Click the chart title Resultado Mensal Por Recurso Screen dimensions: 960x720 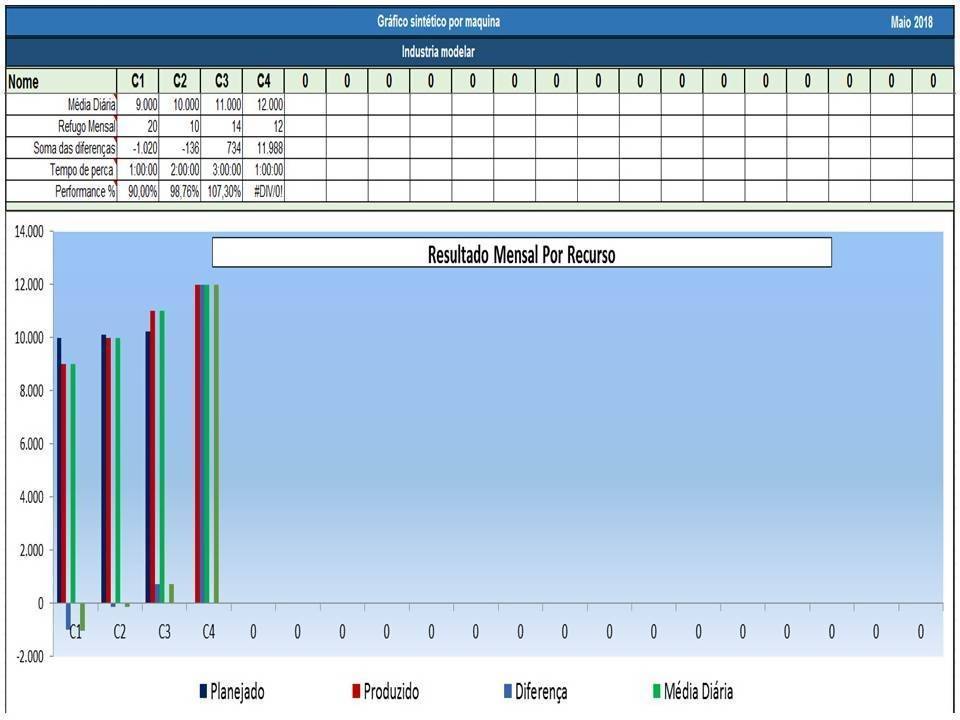[521, 254]
